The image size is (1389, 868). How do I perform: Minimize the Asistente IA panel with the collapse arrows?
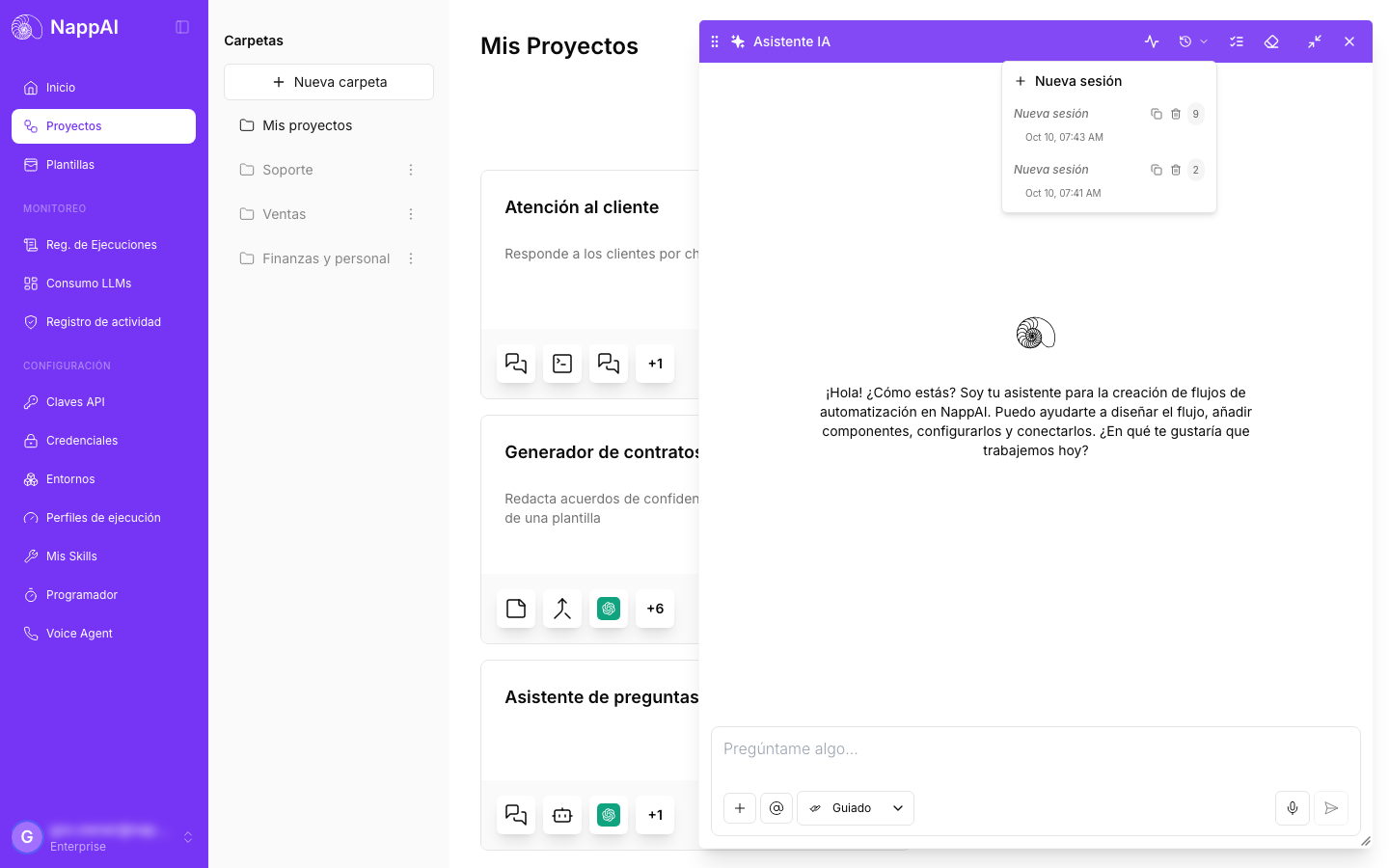click(x=1315, y=41)
